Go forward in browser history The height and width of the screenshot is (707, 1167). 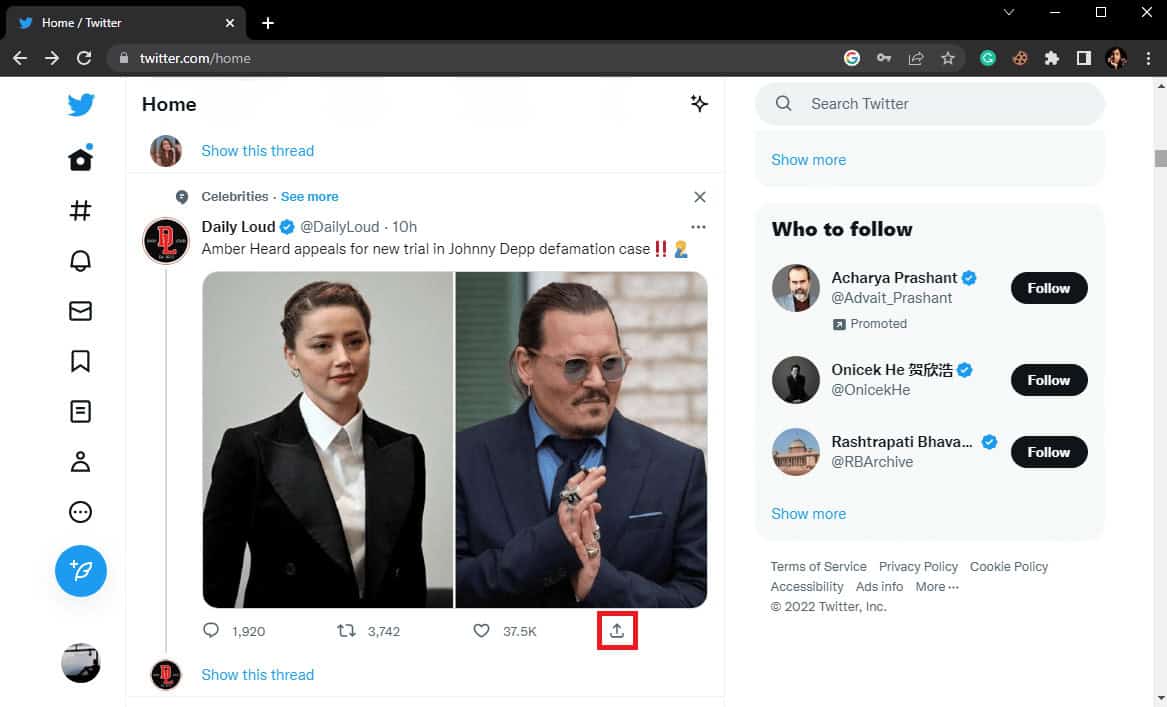51,58
